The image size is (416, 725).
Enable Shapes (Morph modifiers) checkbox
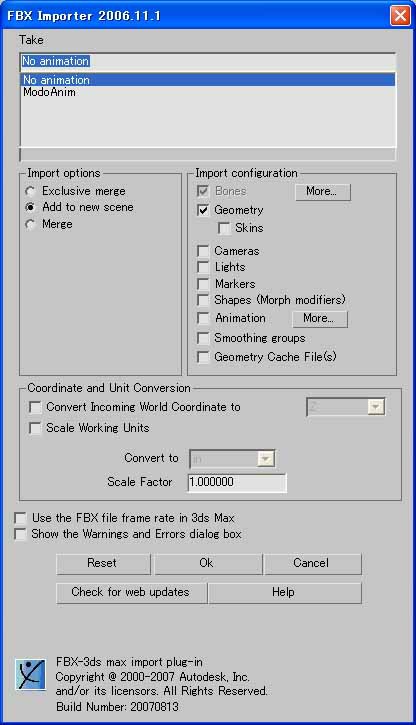(x=203, y=300)
